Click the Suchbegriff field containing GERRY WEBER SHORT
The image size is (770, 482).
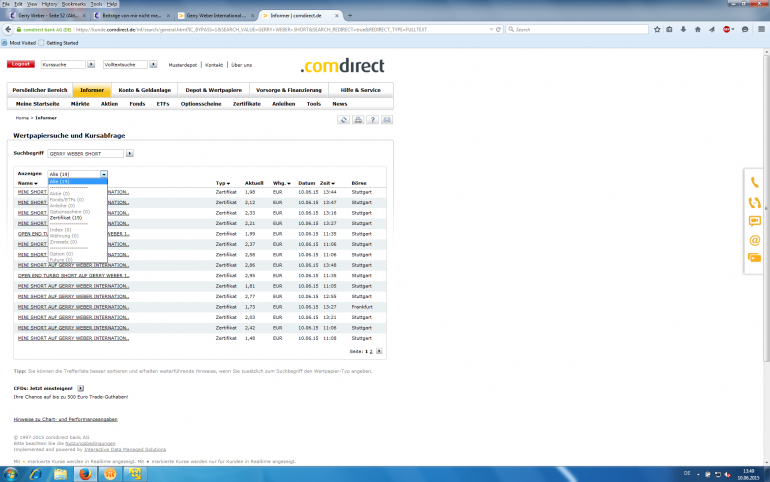click(x=85, y=154)
